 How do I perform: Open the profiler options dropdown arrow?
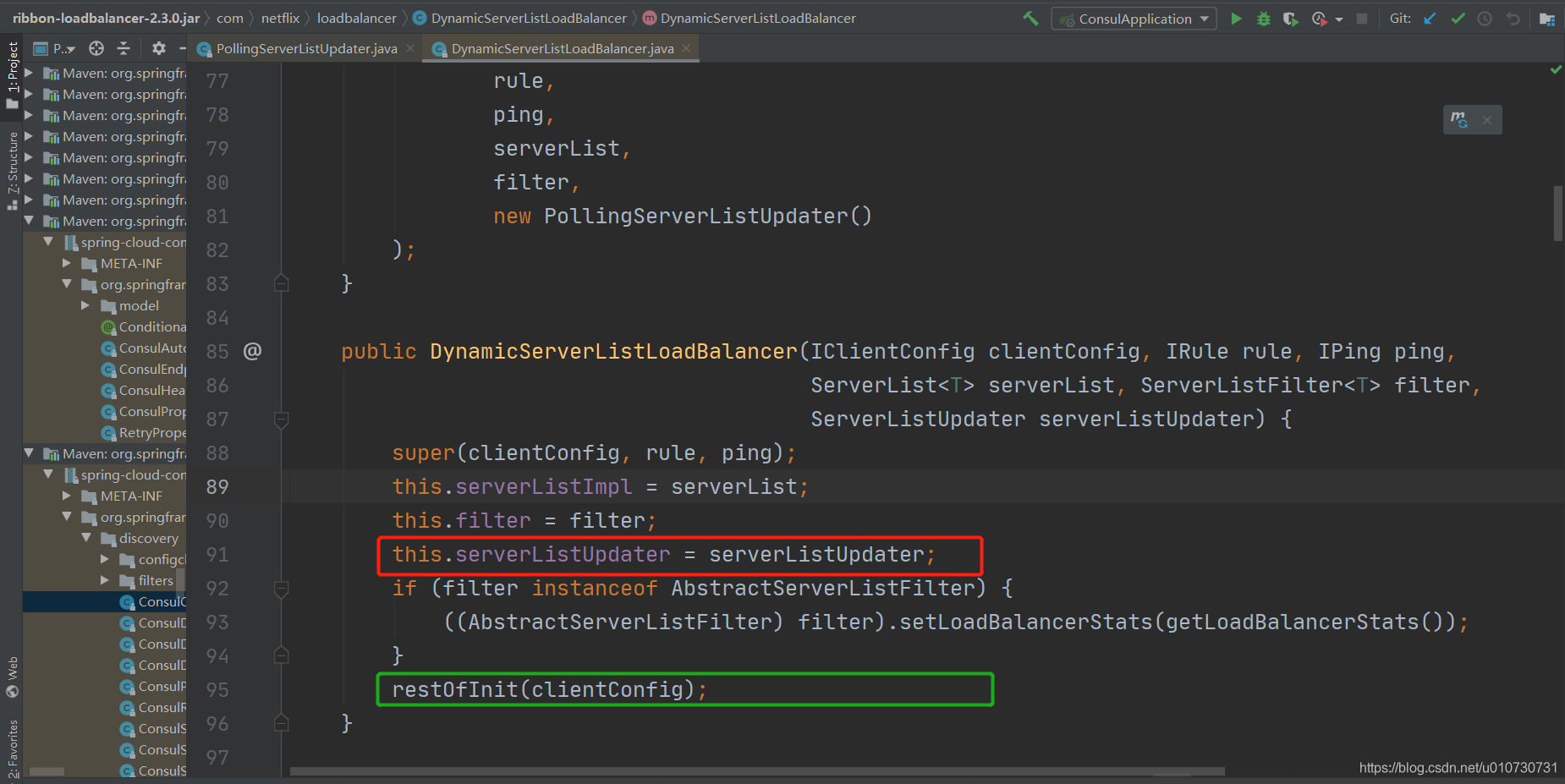pos(1339,19)
